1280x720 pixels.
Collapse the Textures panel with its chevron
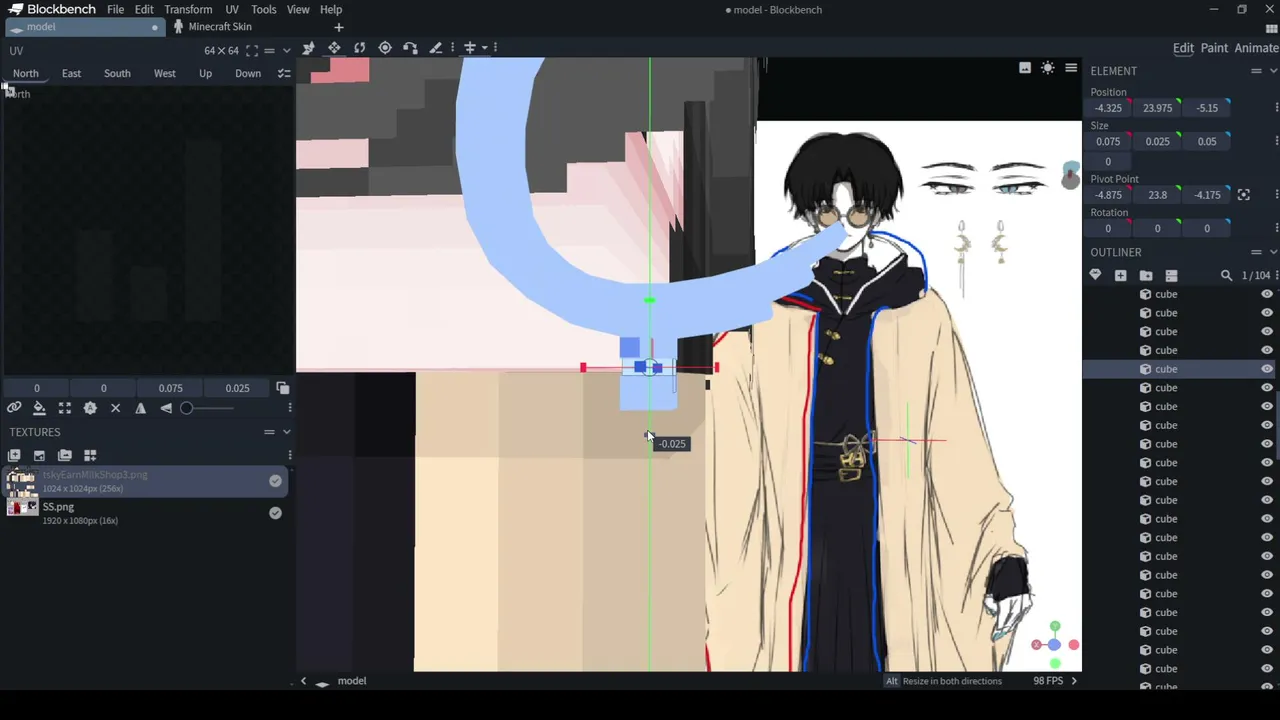click(x=286, y=432)
